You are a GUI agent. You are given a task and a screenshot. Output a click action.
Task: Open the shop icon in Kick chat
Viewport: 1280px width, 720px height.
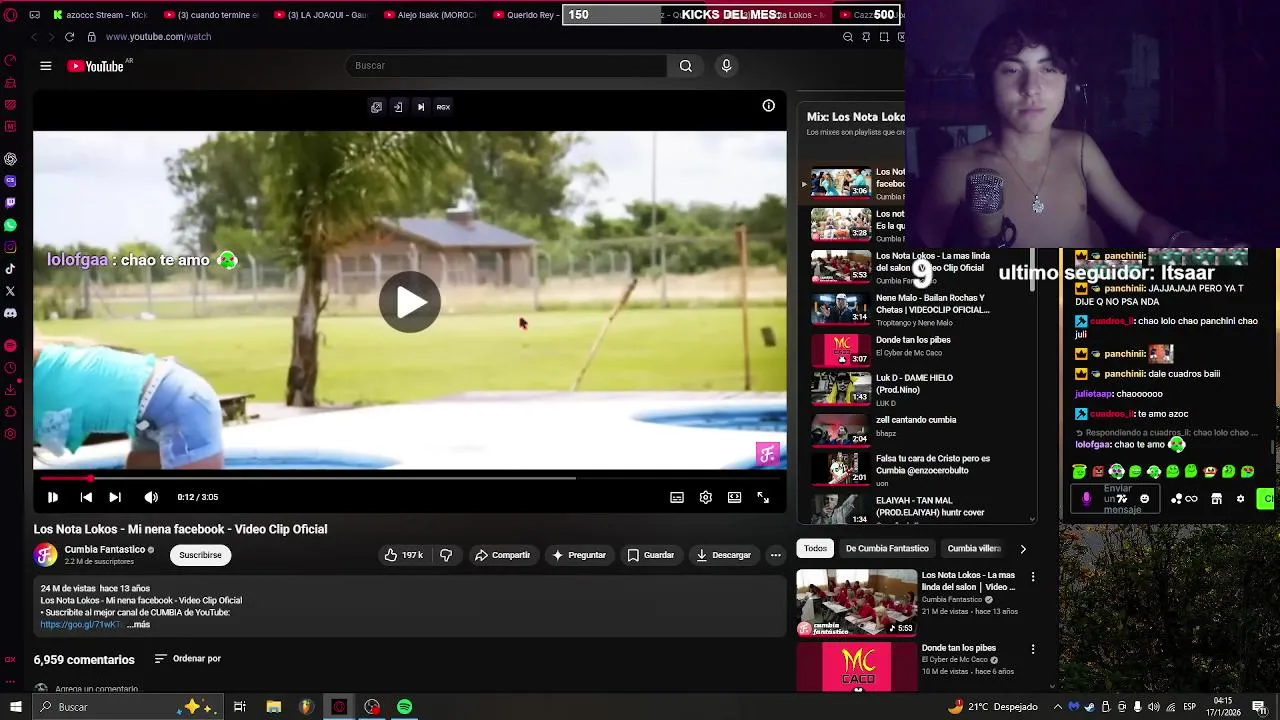point(1216,499)
